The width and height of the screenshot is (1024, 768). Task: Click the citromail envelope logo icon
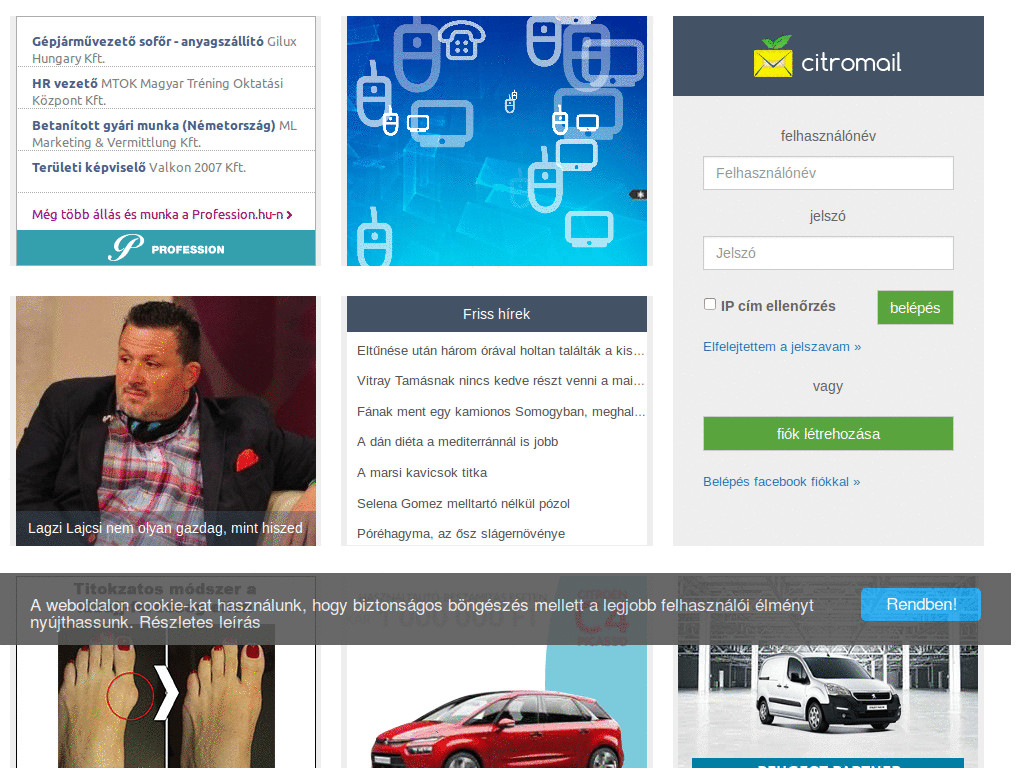pyautogui.click(x=773, y=57)
